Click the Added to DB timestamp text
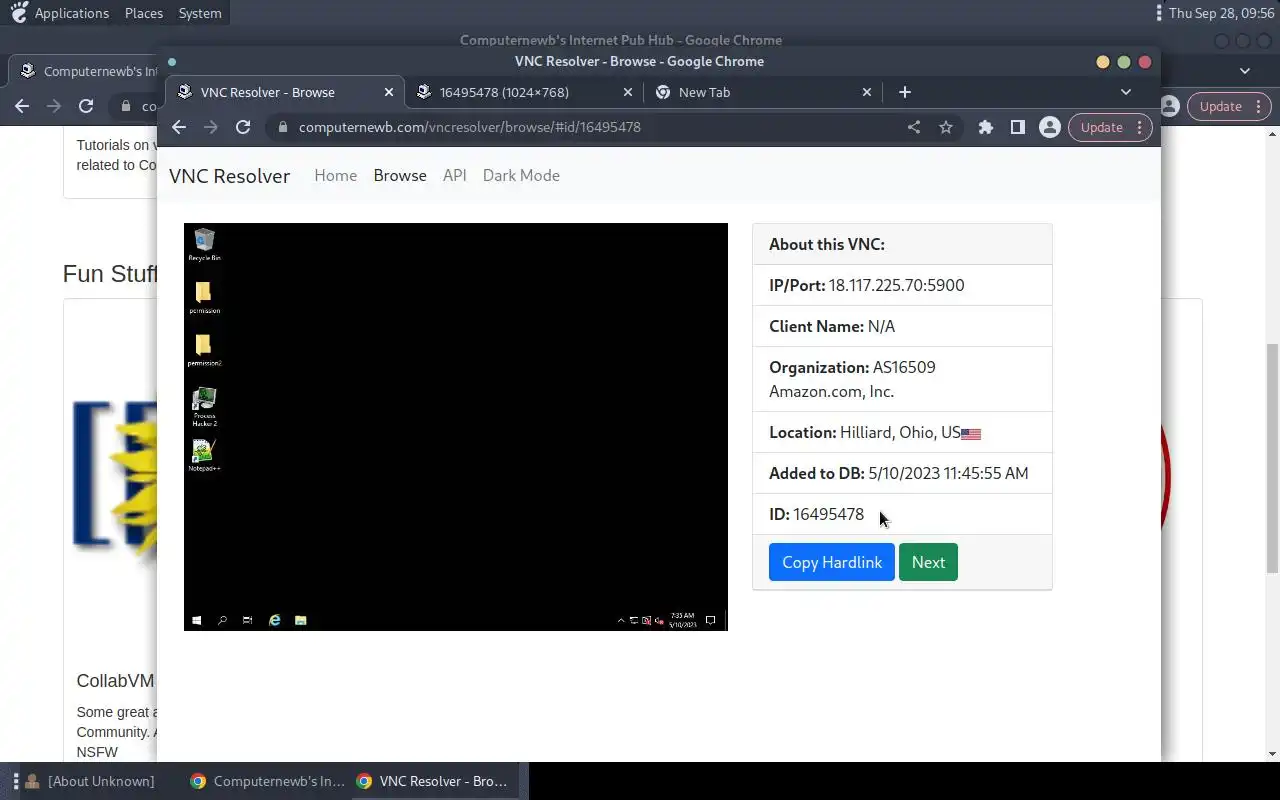Viewport: 1280px width, 800px height. (x=898, y=473)
